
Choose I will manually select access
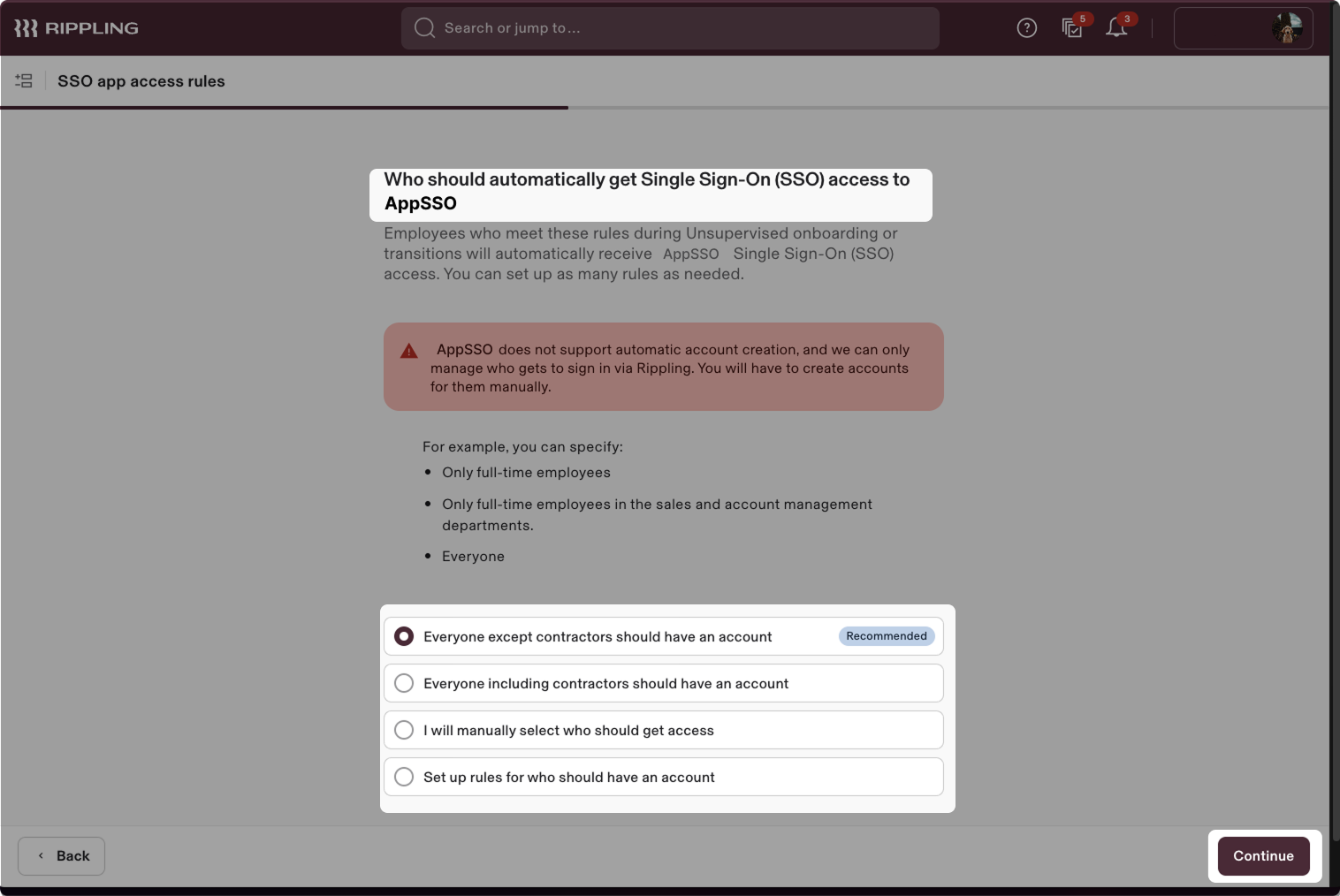(x=404, y=730)
